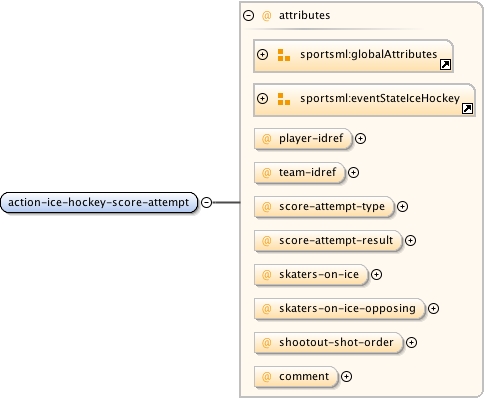Expand the comment attribute
The width and height of the screenshot is (501, 399).
347,376
